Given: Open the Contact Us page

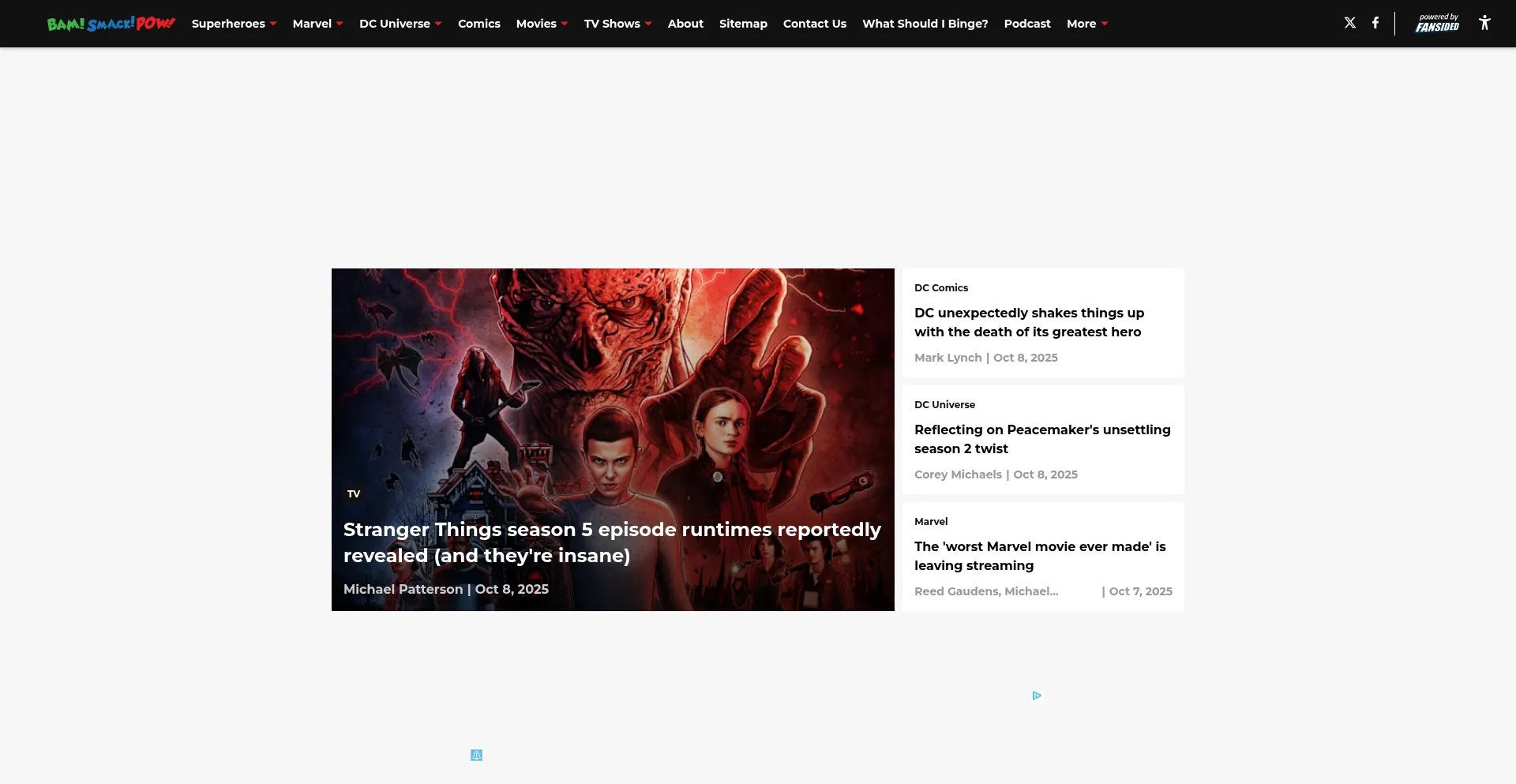Looking at the screenshot, I should (x=814, y=24).
